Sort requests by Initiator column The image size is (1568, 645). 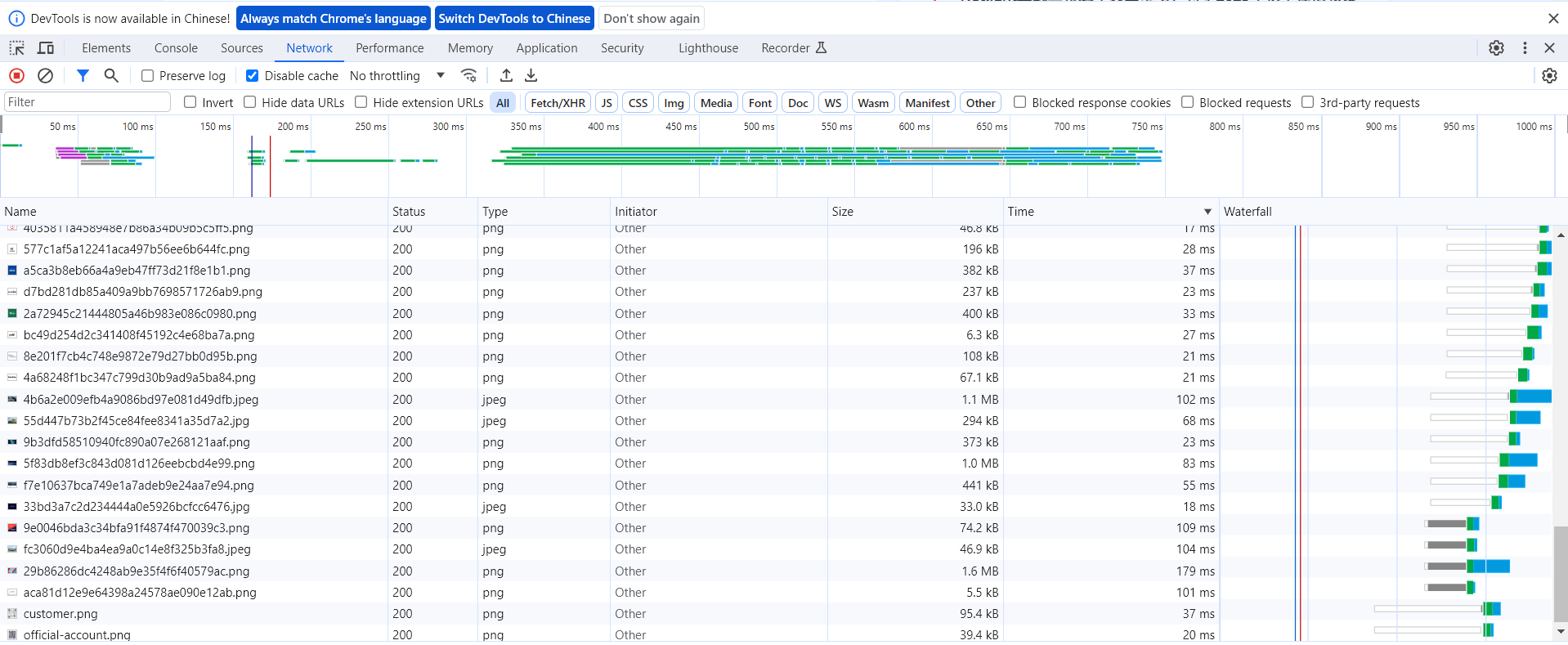pos(719,212)
